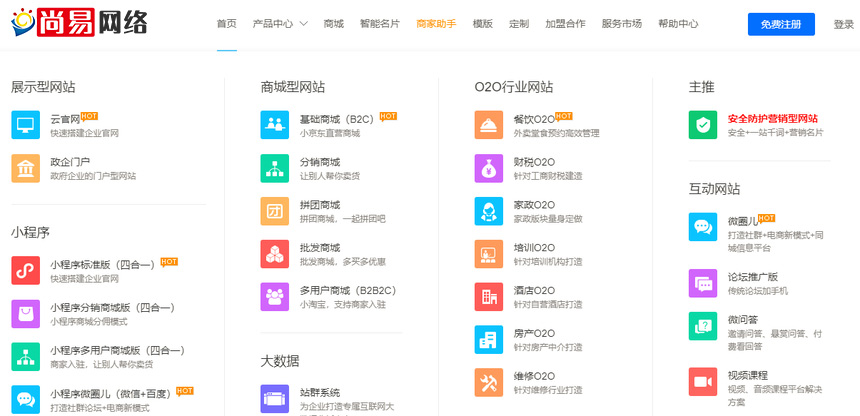Open 加盟合作 nav item
The image size is (860, 416).
click(565, 24)
